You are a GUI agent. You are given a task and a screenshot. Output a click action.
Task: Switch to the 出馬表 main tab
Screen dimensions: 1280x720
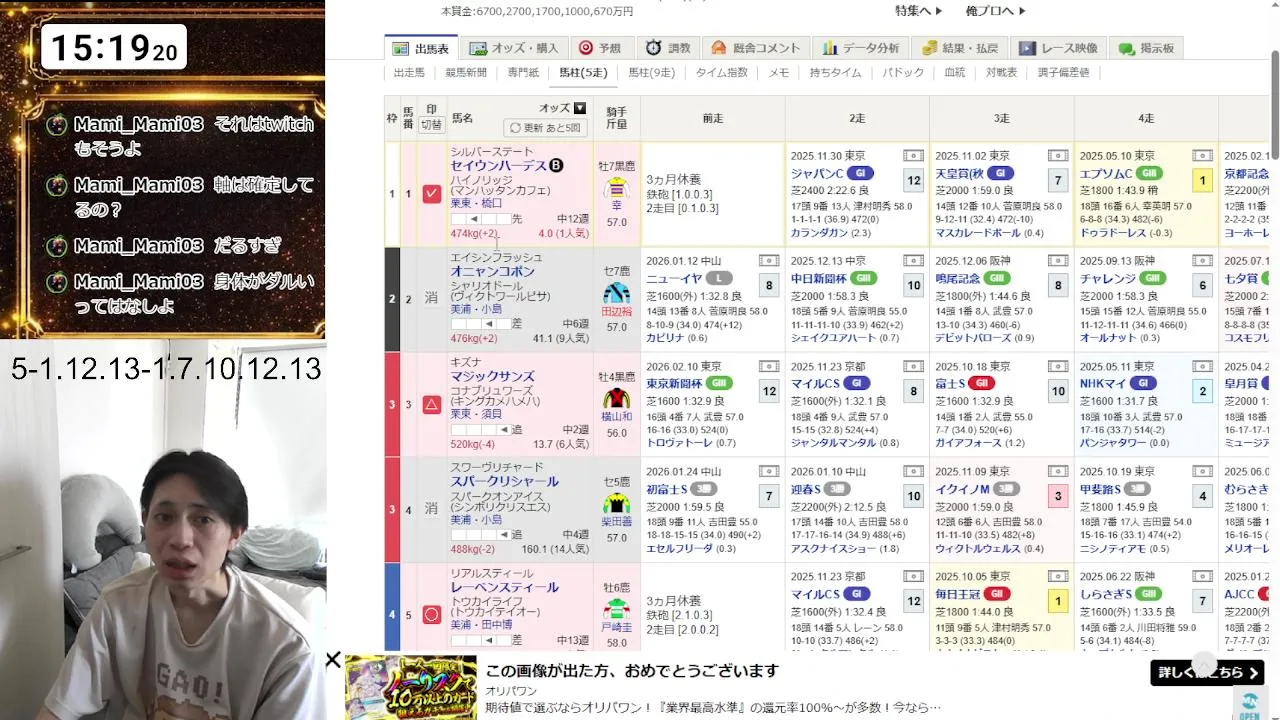[x=422, y=48]
